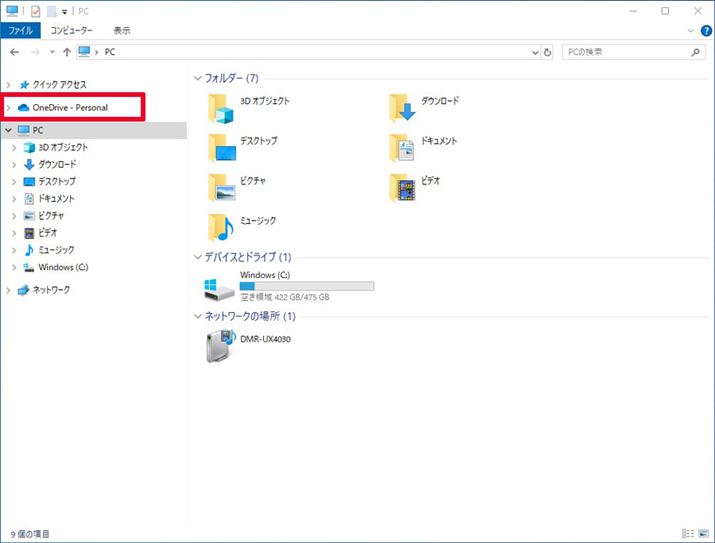Screen dimensions: 715x543
Task: Open the DMR-UX4030 network device
Action: [x=218, y=346]
